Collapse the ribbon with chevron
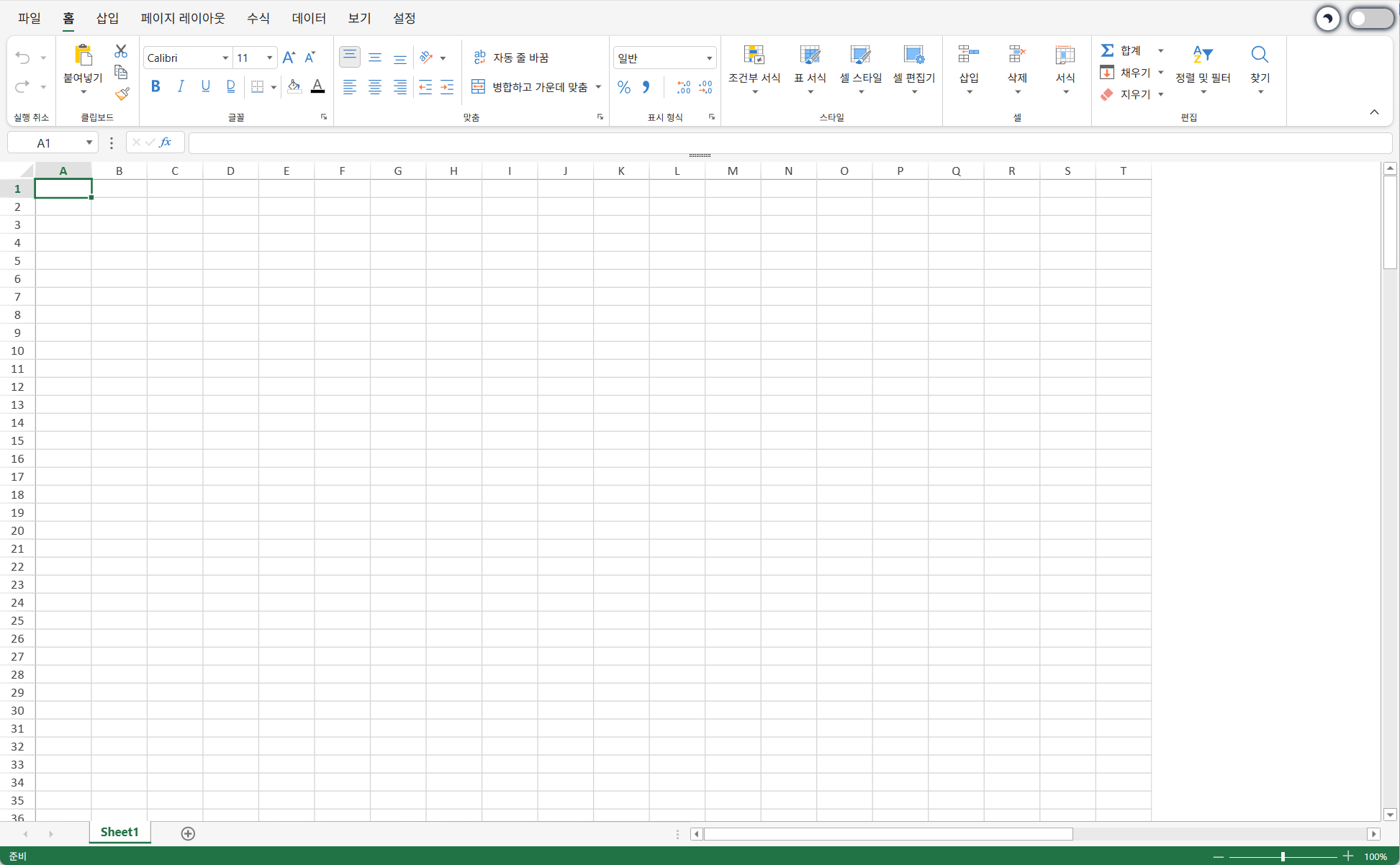Screen dimensions: 1400x865 tap(1374, 112)
